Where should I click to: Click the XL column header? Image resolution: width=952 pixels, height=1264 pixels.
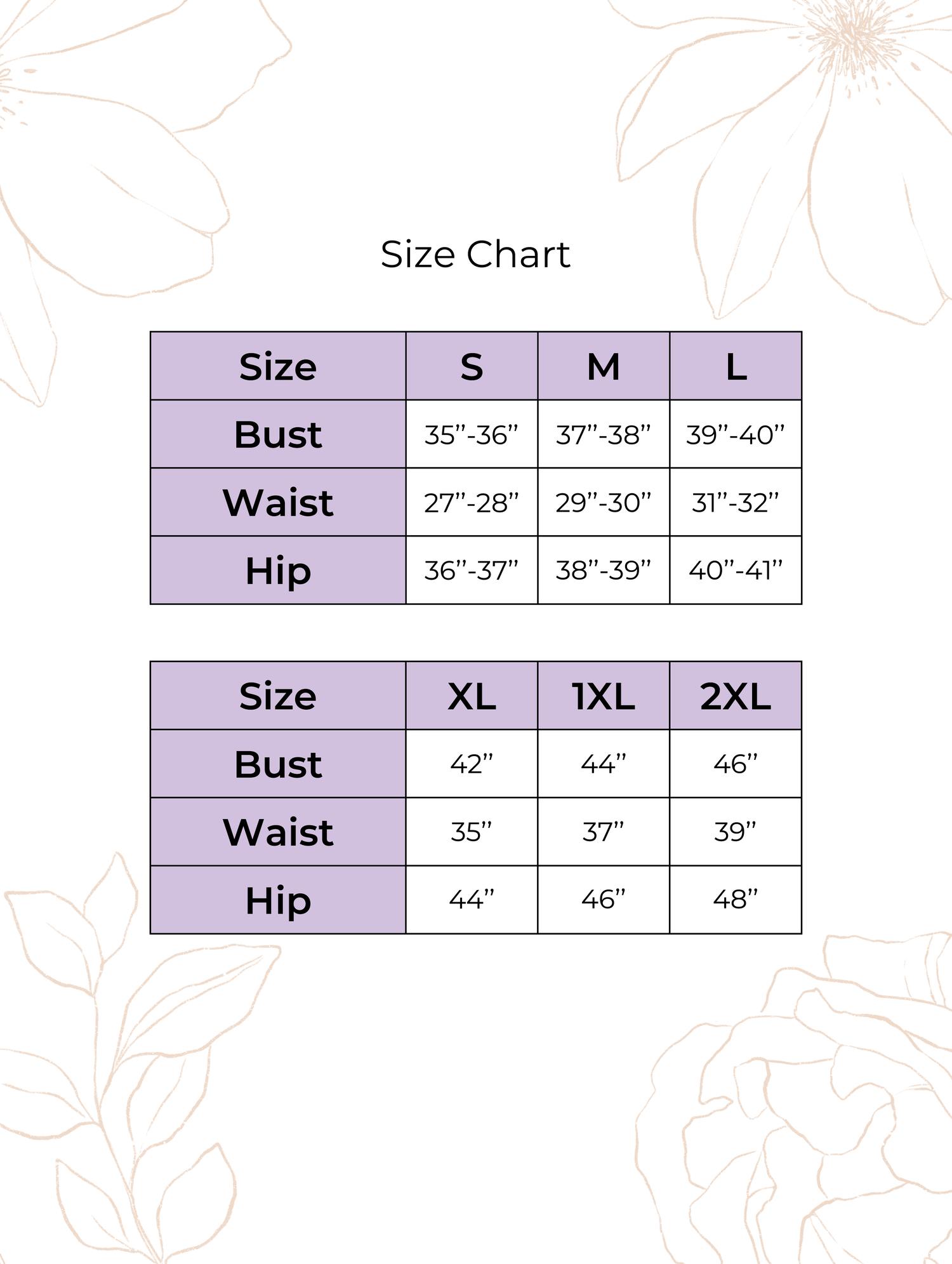tap(472, 696)
